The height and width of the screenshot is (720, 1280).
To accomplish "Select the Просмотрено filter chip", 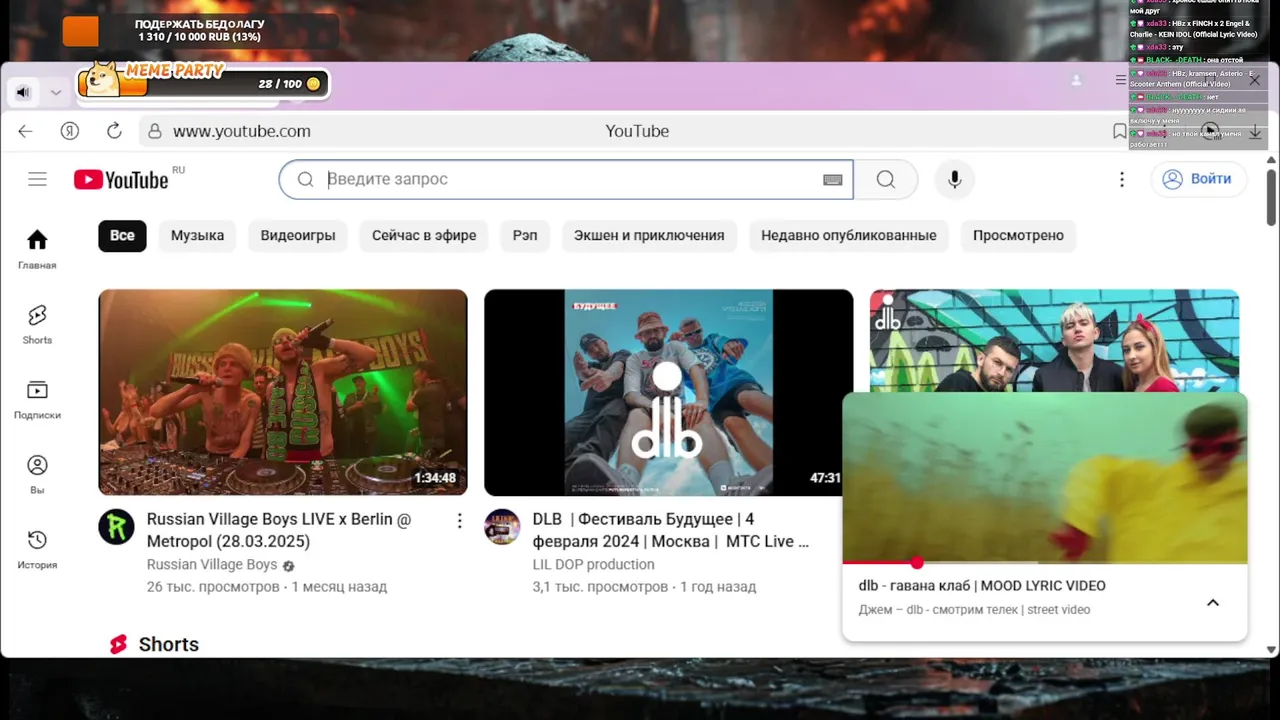I will point(1018,236).
